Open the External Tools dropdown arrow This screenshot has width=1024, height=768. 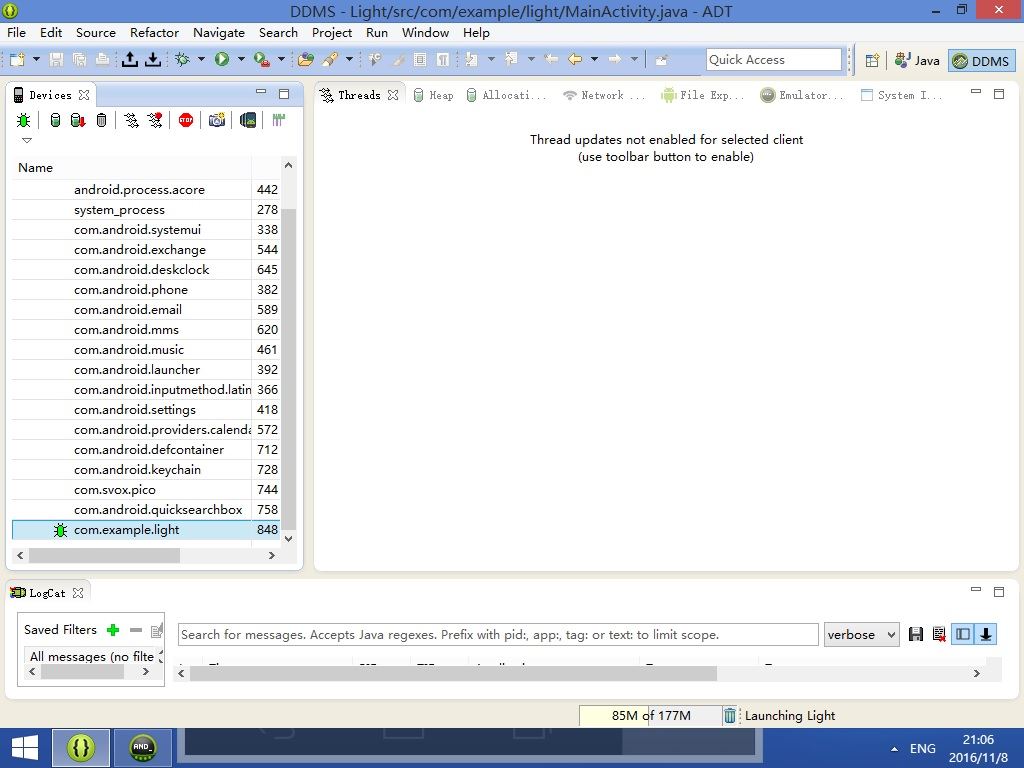281,59
